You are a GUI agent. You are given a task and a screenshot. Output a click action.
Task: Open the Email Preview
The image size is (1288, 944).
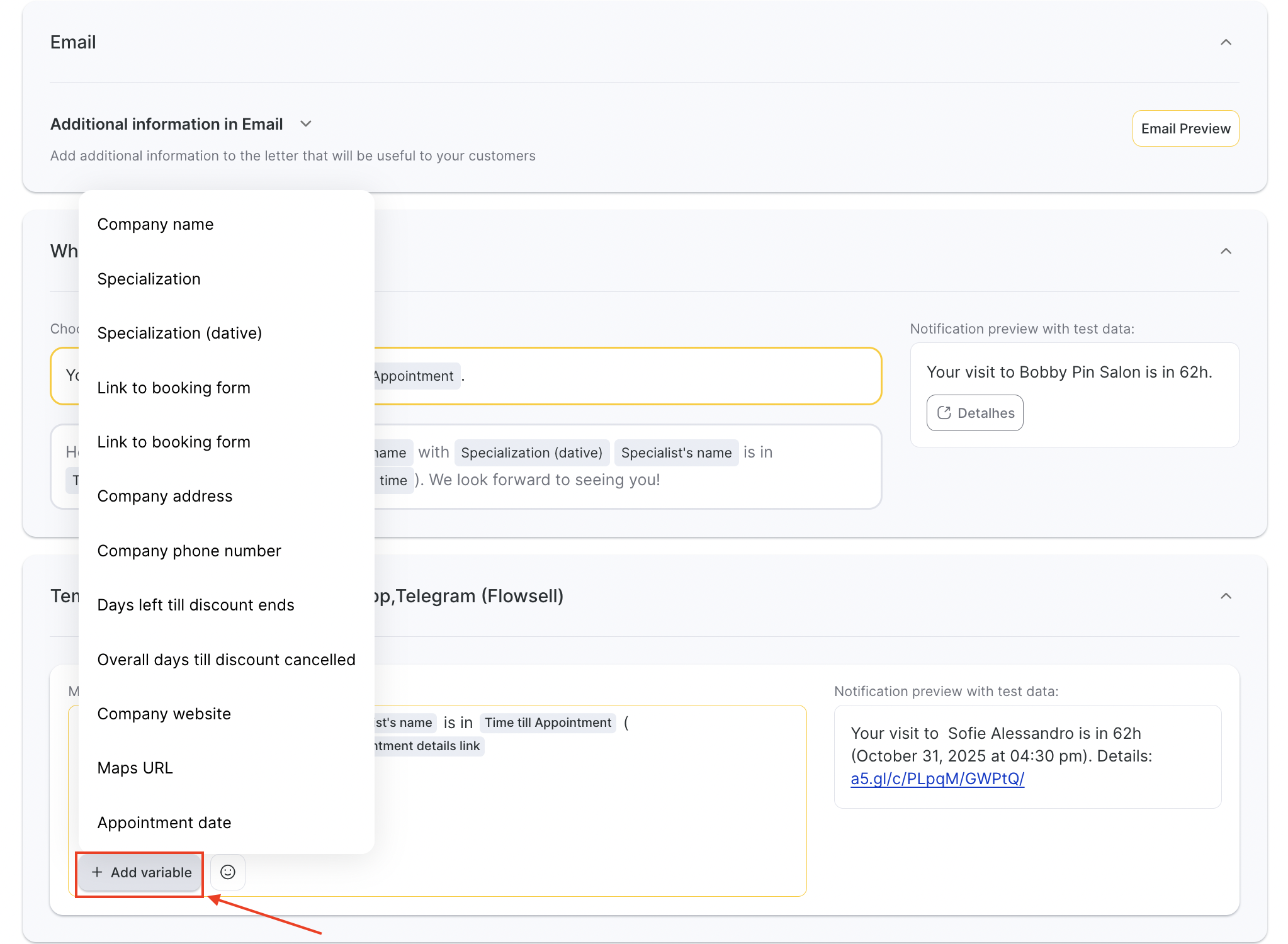[x=1185, y=128]
